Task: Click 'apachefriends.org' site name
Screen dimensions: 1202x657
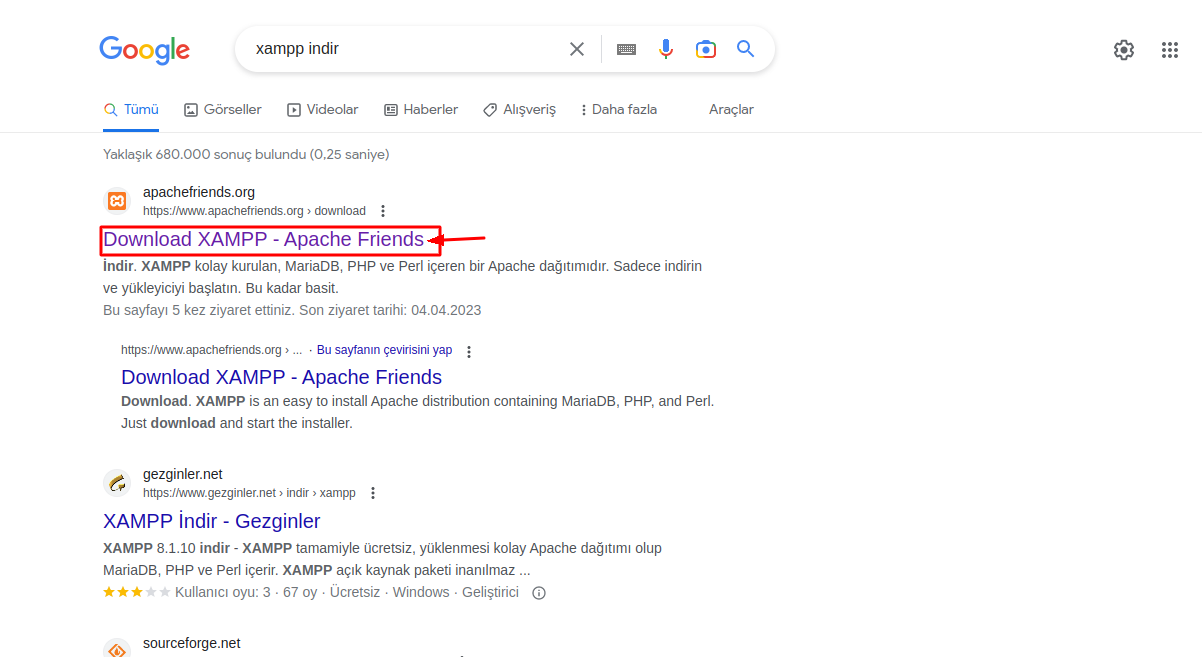Action: pos(199,192)
